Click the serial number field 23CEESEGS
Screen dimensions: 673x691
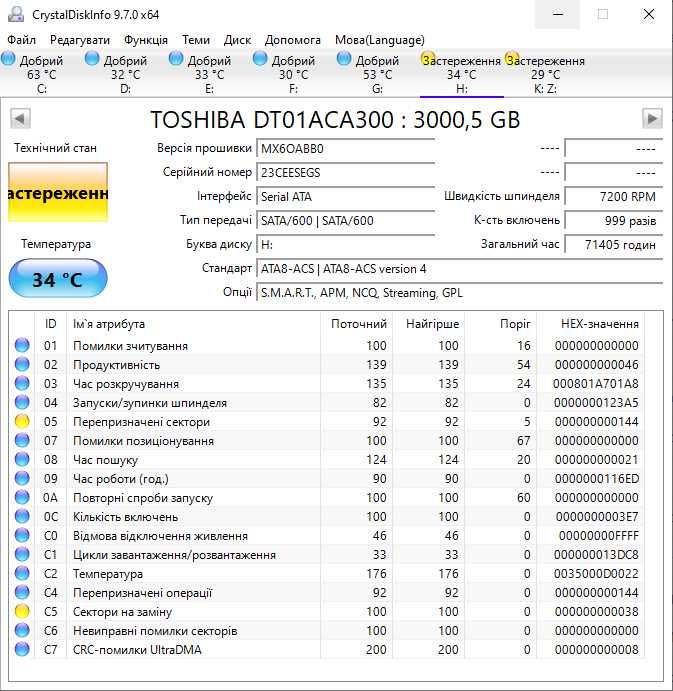tap(346, 172)
